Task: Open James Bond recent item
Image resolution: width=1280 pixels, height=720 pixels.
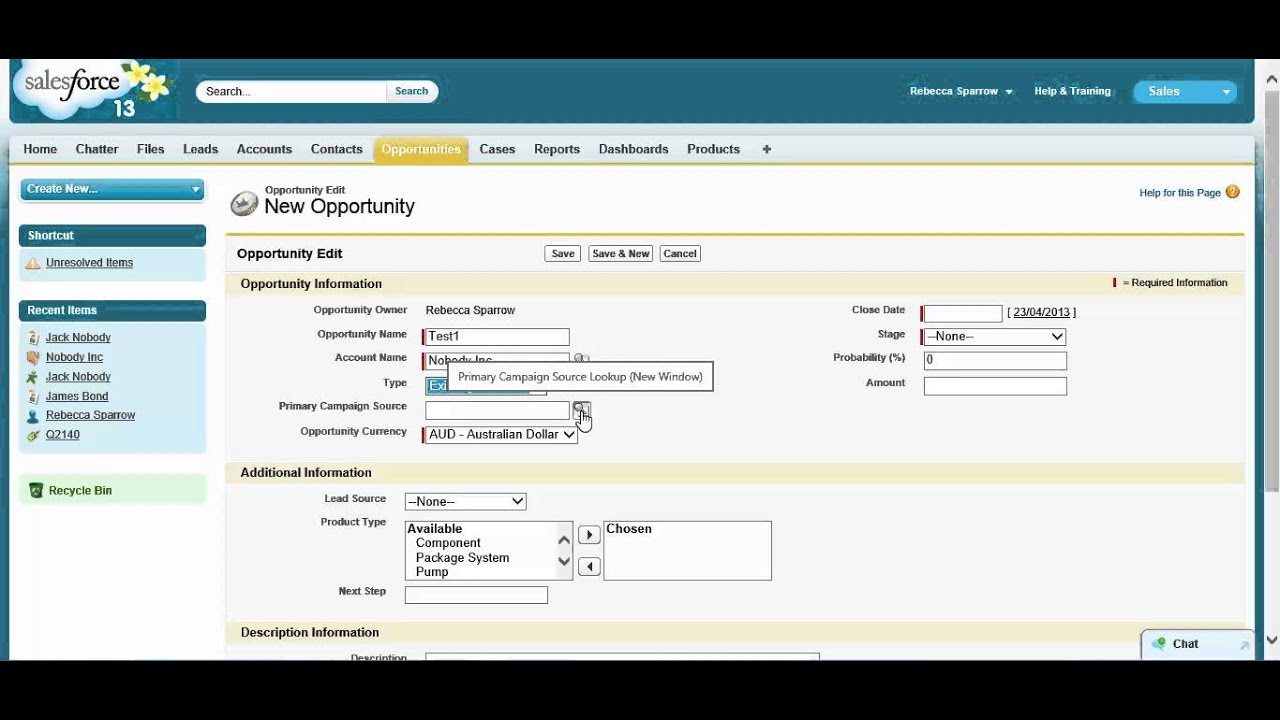Action: click(77, 396)
